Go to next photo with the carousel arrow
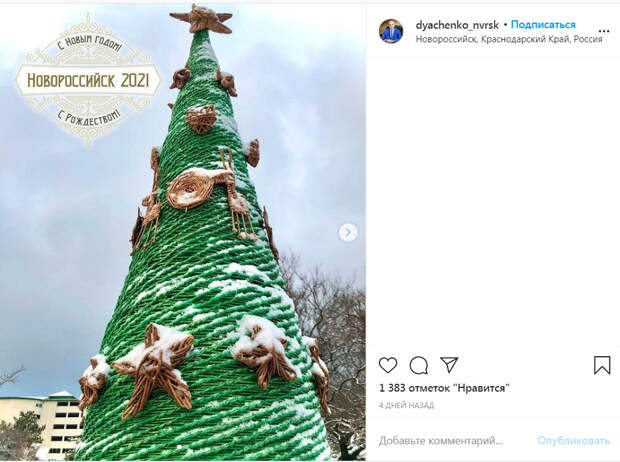Image resolution: width=620 pixels, height=462 pixels. click(348, 232)
